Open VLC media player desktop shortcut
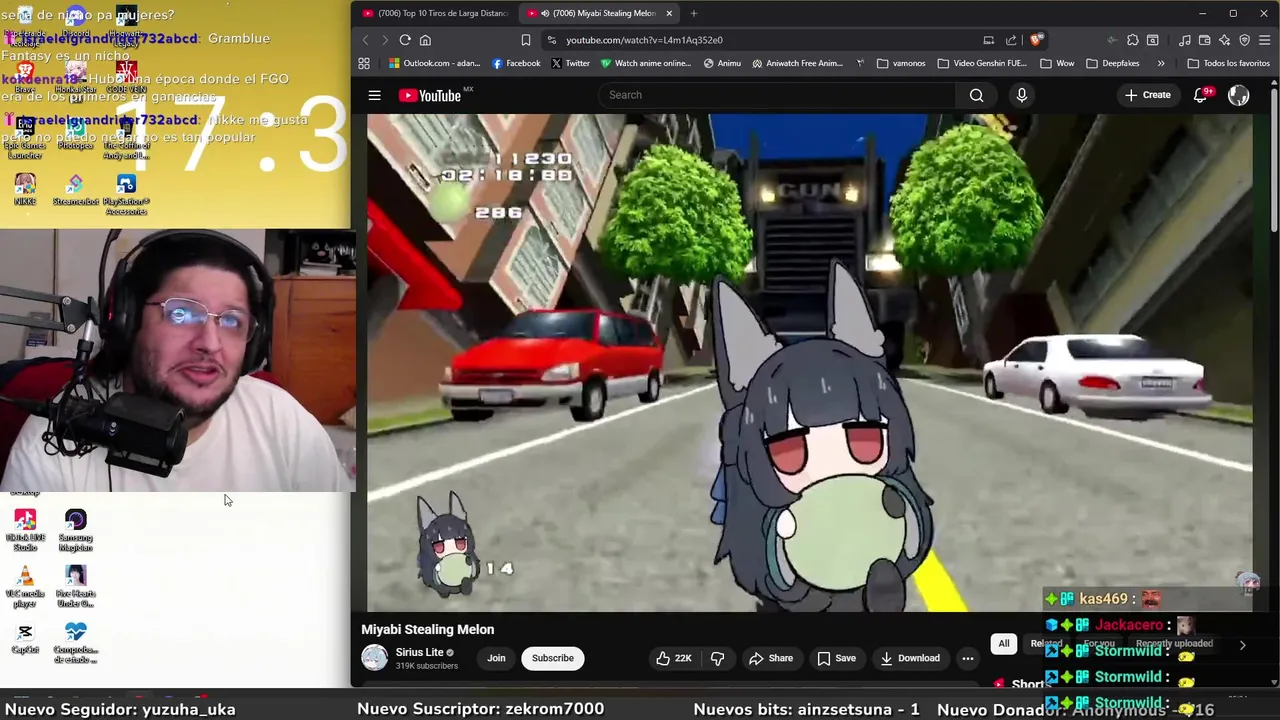Image resolution: width=1280 pixels, height=720 pixels. [x=25, y=587]
